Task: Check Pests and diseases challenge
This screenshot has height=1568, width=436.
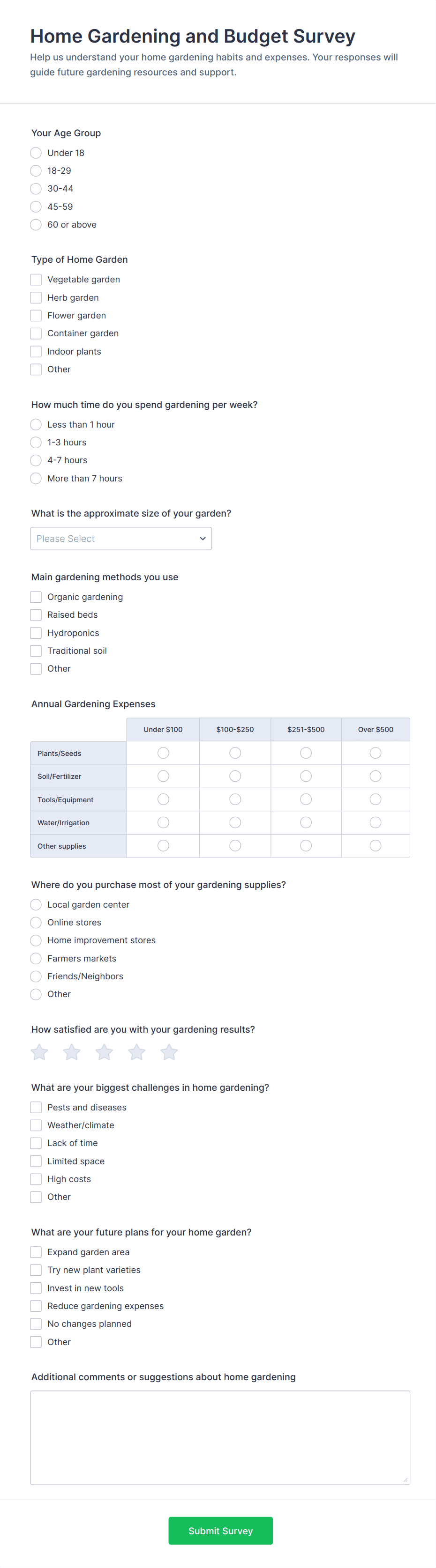Action: tap(36, 1107)
